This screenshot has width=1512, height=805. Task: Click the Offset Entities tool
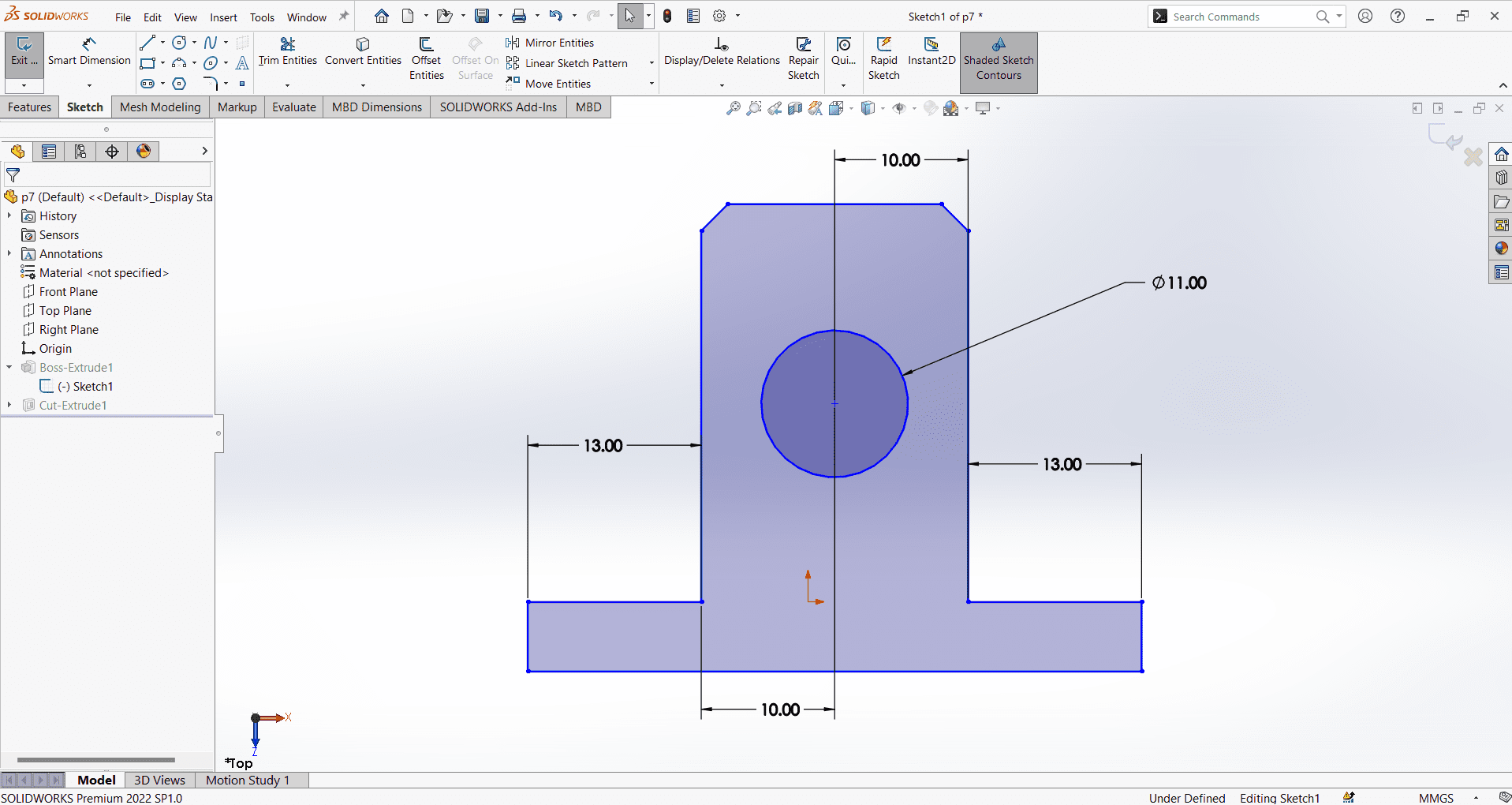[x=427, y=59]
